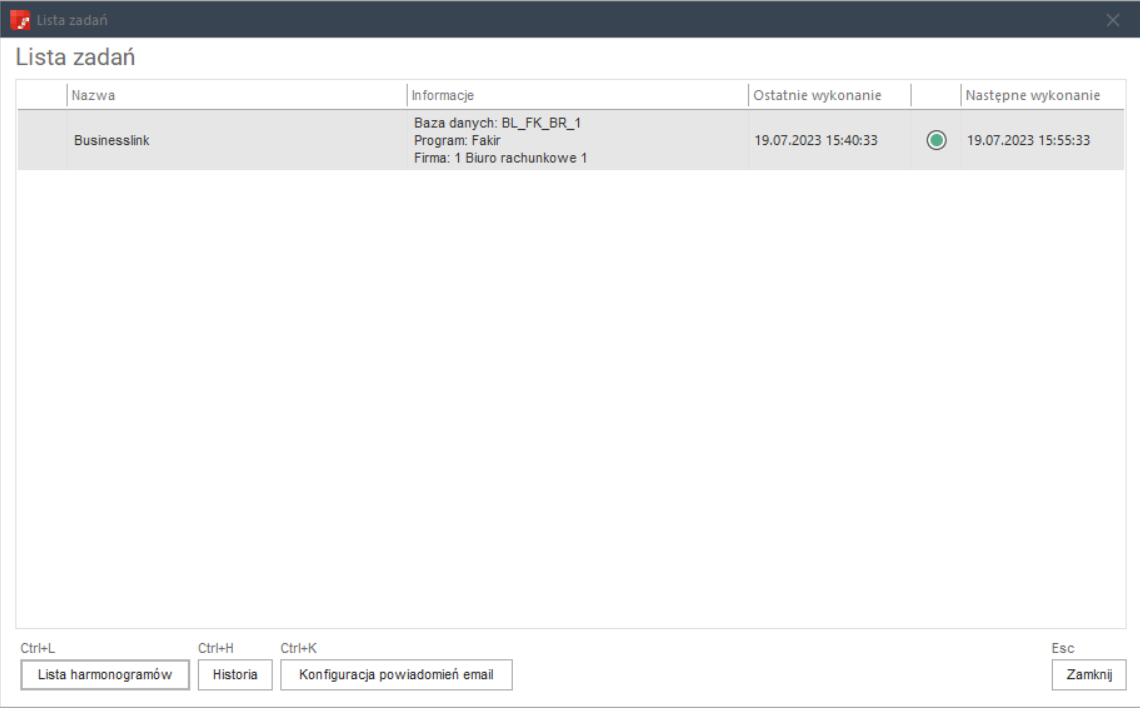
Task: Click the Następne wykonanie column header
Action: pos(1043,95)
